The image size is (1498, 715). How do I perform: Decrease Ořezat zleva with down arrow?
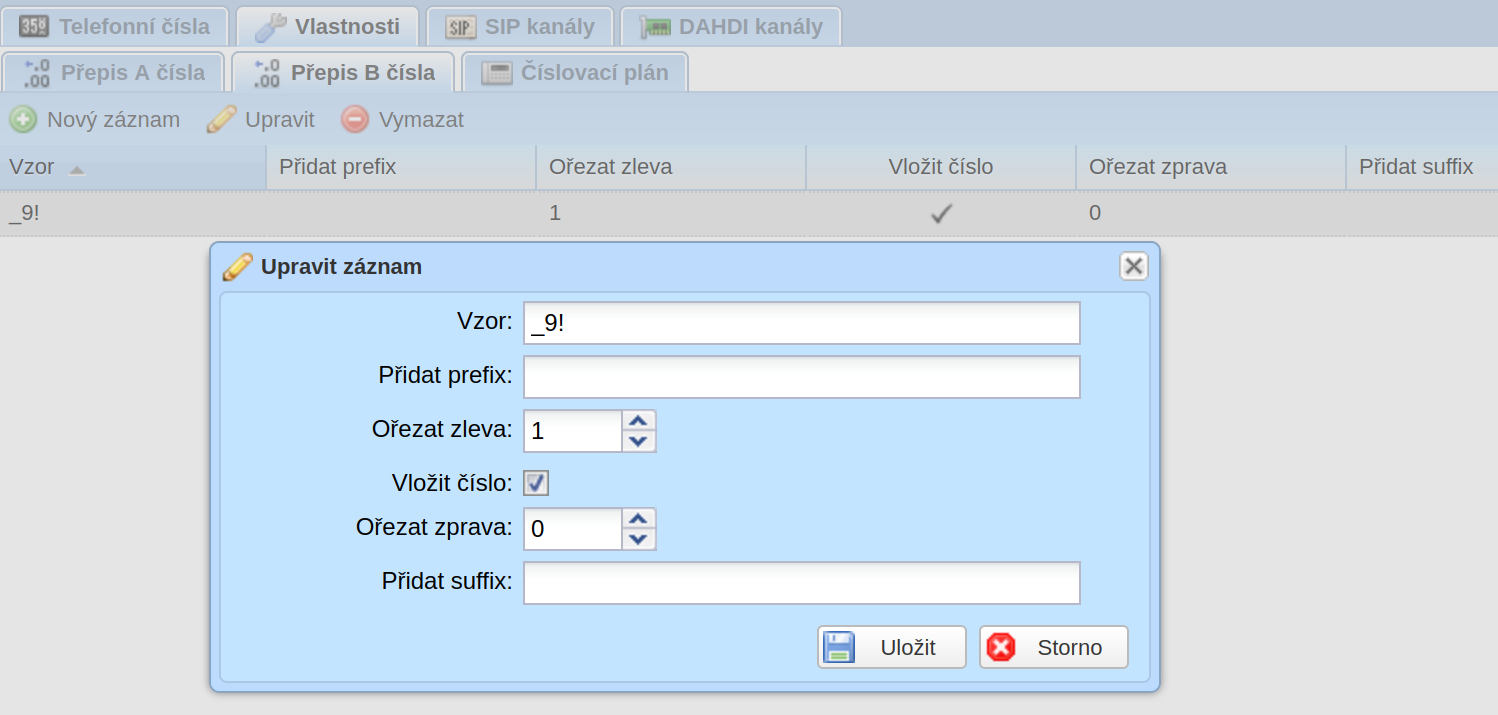click(639, 441)
